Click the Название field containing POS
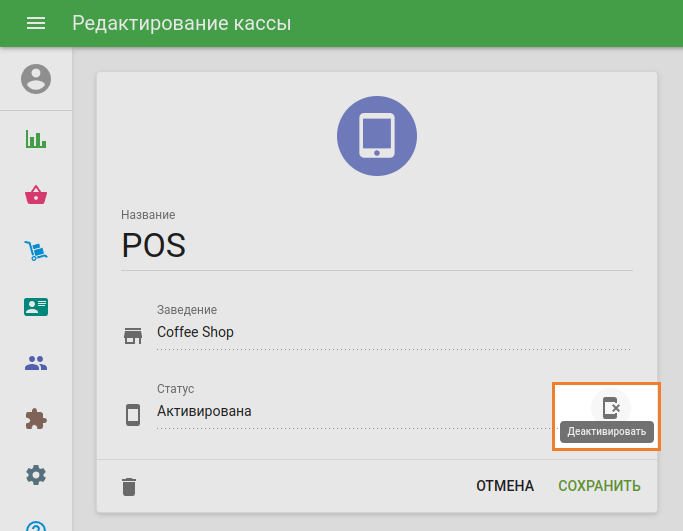The width and height of the screenshot is (683, 531). [x=376, y=246]
